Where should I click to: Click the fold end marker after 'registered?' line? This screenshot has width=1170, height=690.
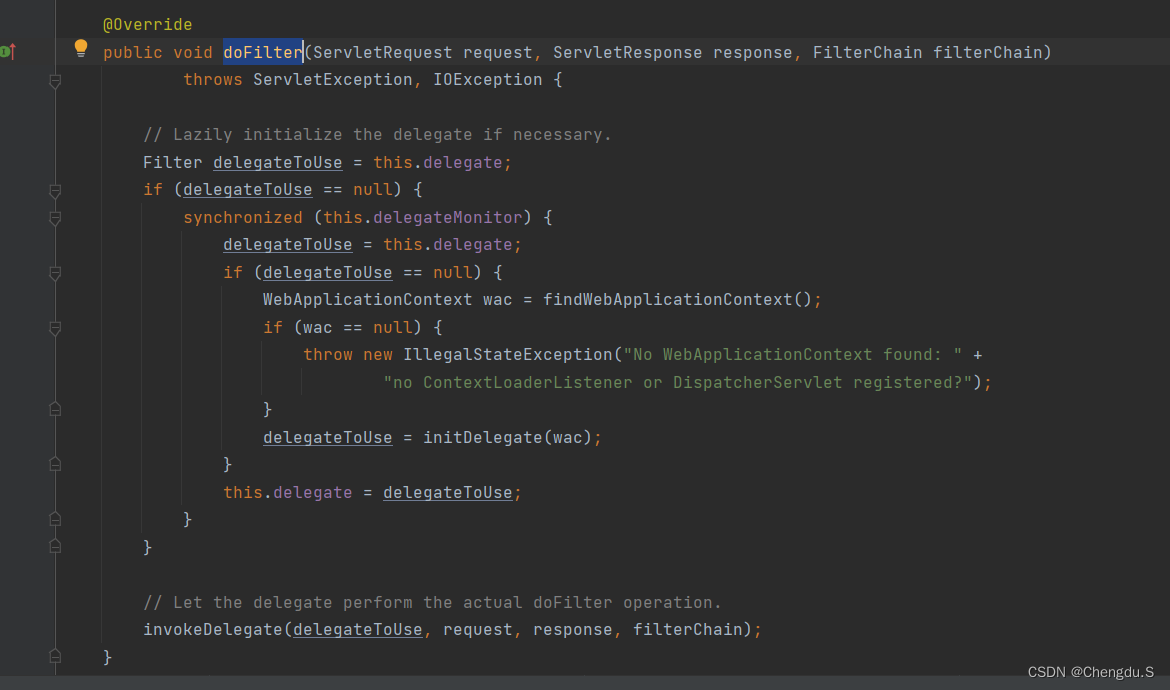55,409
